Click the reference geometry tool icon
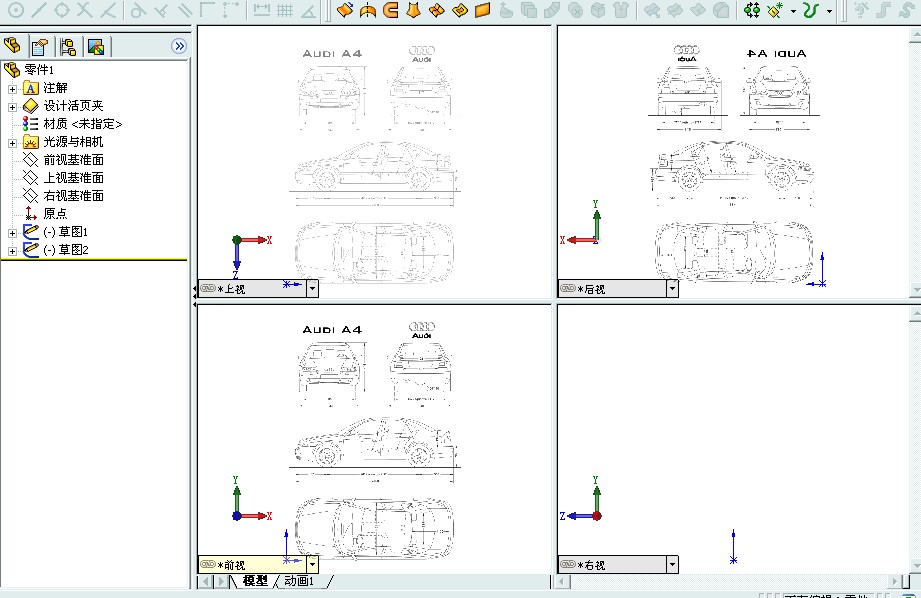This screenshot has height=598, width=921. [x=775, y=9]
